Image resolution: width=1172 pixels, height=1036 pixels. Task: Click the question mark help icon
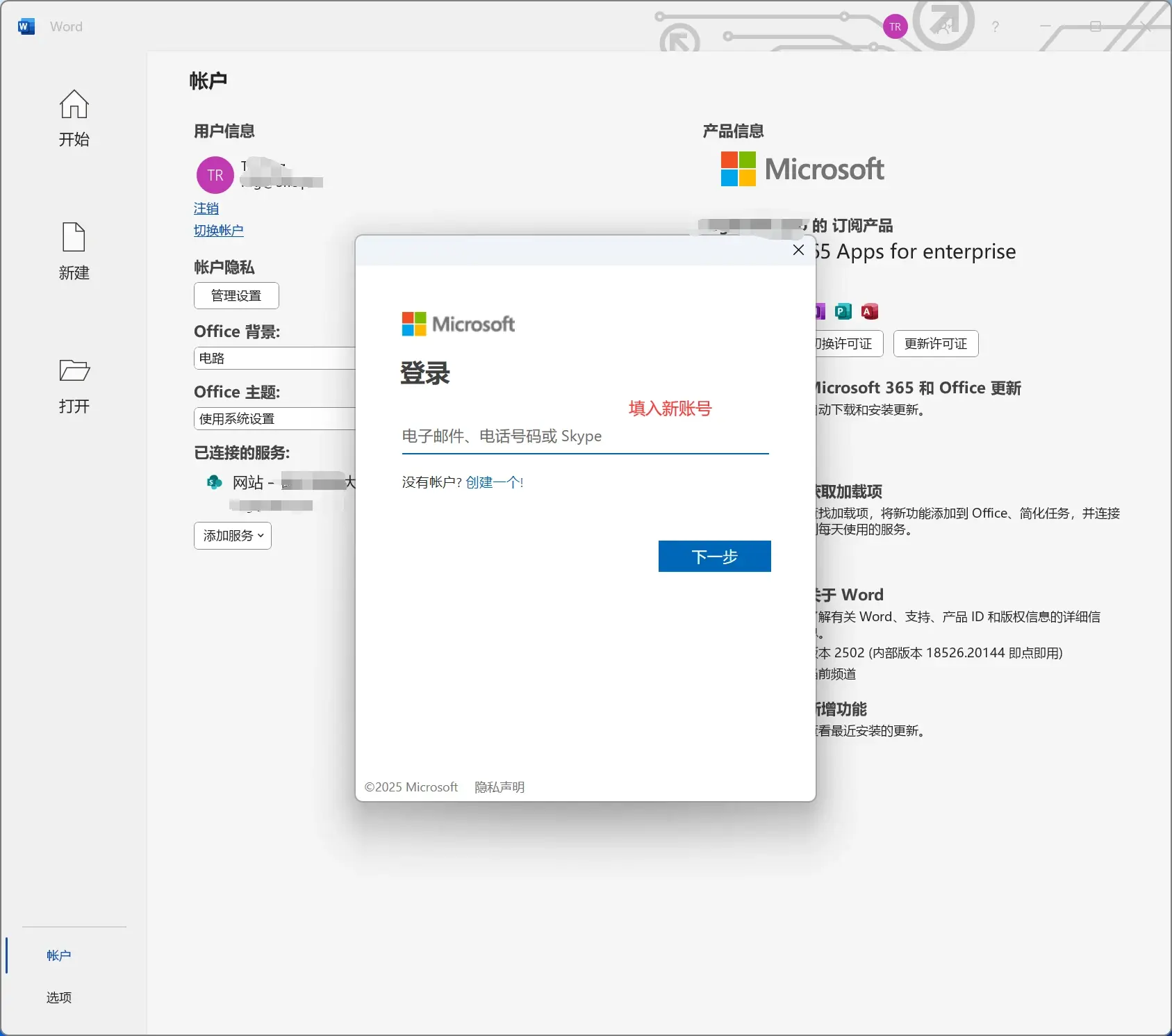click(996, 27)
